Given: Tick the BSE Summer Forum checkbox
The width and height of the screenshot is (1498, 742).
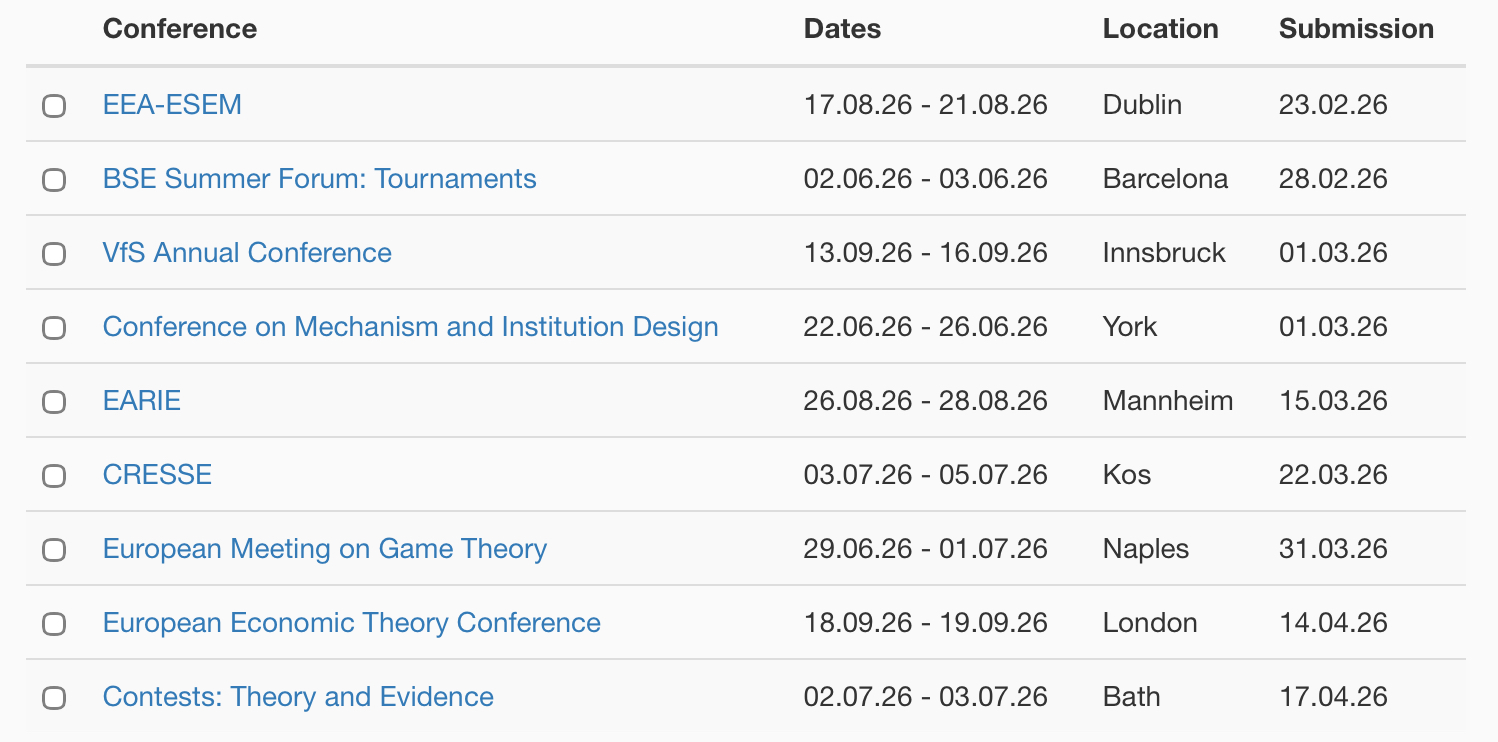Looking at the screenshot, I should 54,180.
